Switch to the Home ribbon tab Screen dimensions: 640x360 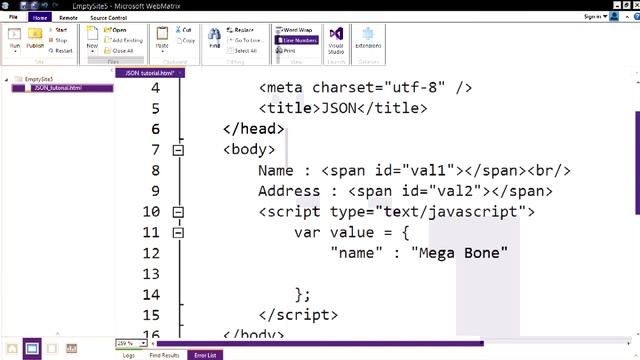coord(40,18)
